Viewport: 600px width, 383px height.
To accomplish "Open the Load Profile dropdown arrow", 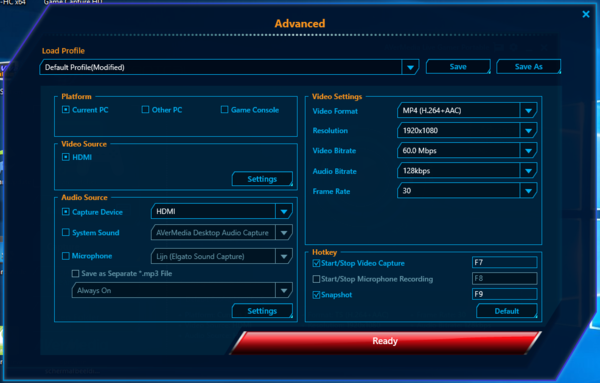I will point(410,67).
